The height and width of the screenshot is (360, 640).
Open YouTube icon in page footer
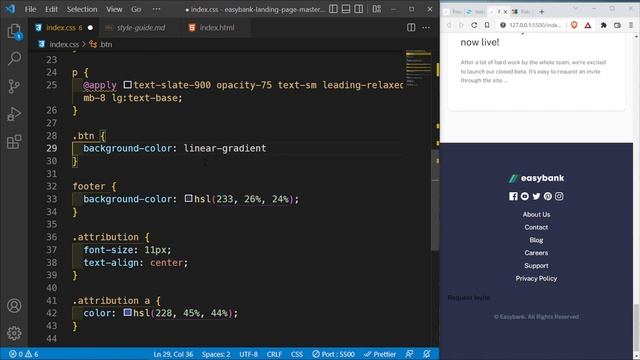pos(524,196)
